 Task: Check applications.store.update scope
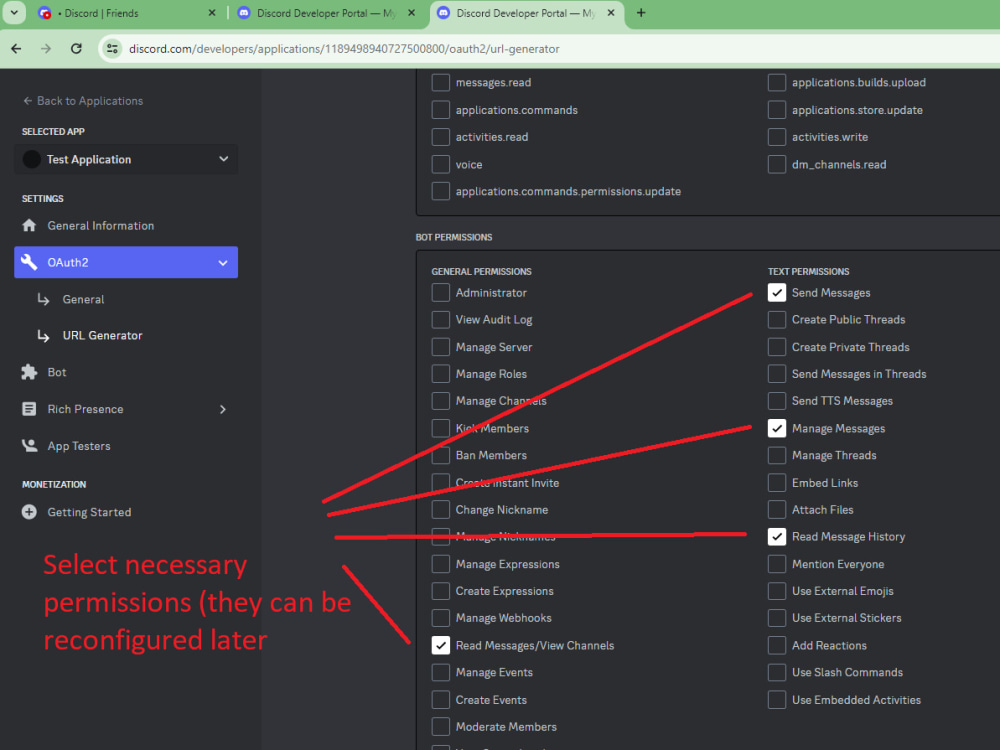777,110
